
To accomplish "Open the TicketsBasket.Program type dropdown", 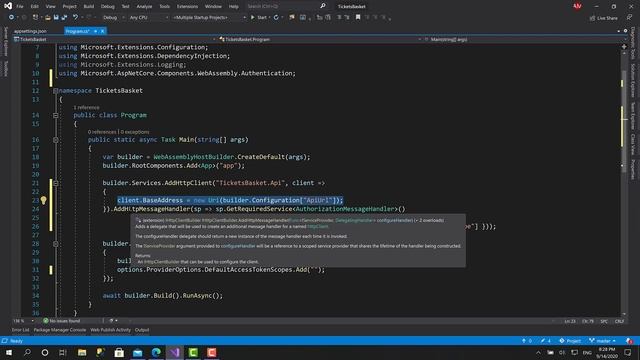I will click(x=320, y=40).
